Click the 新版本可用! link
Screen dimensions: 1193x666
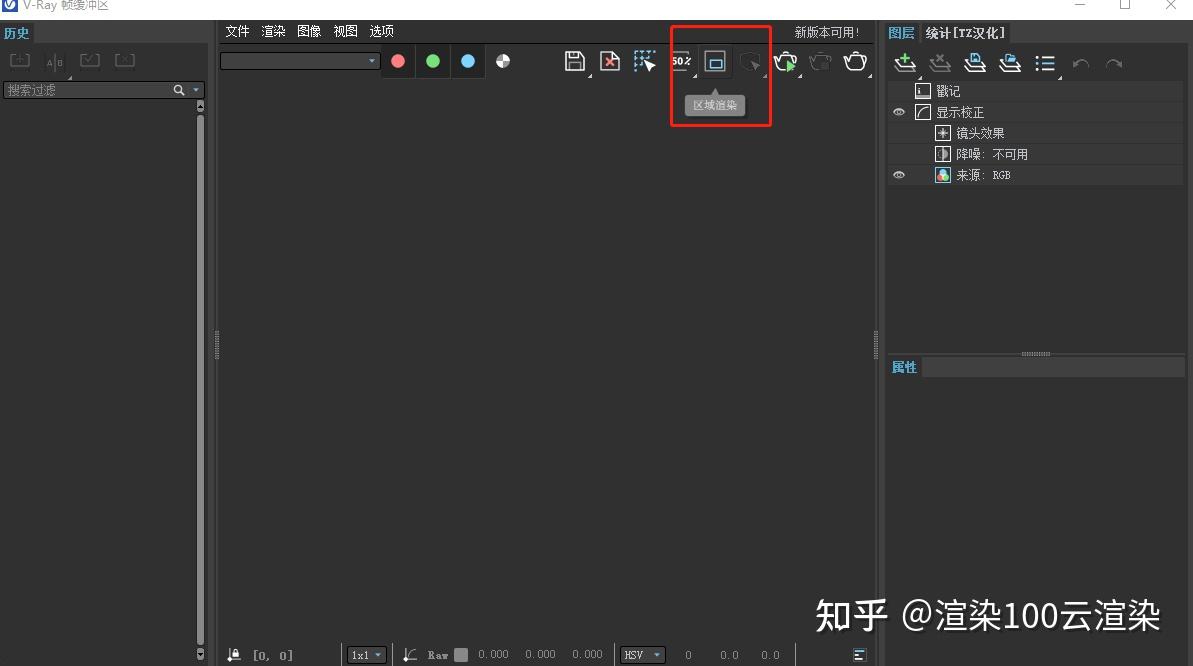(x=827, y=31)
